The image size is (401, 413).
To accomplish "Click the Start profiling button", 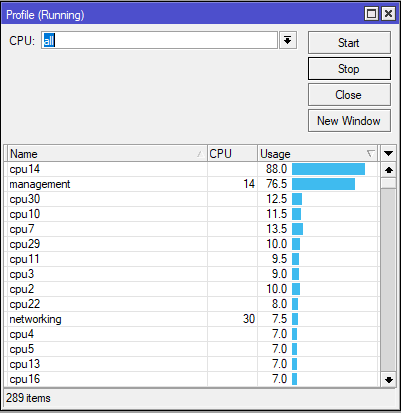I will [349, 43].
